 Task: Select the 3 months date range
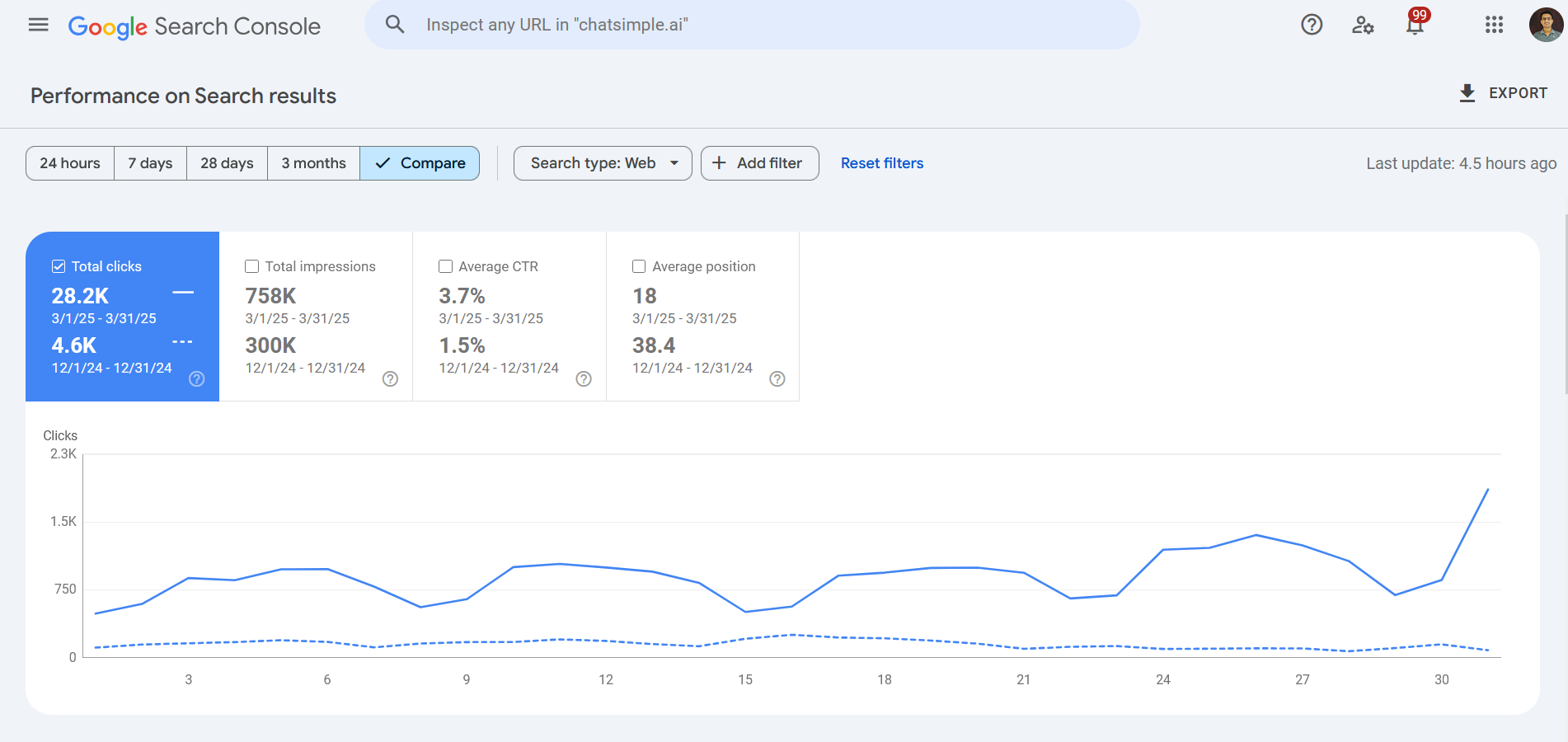click(313, 162)
